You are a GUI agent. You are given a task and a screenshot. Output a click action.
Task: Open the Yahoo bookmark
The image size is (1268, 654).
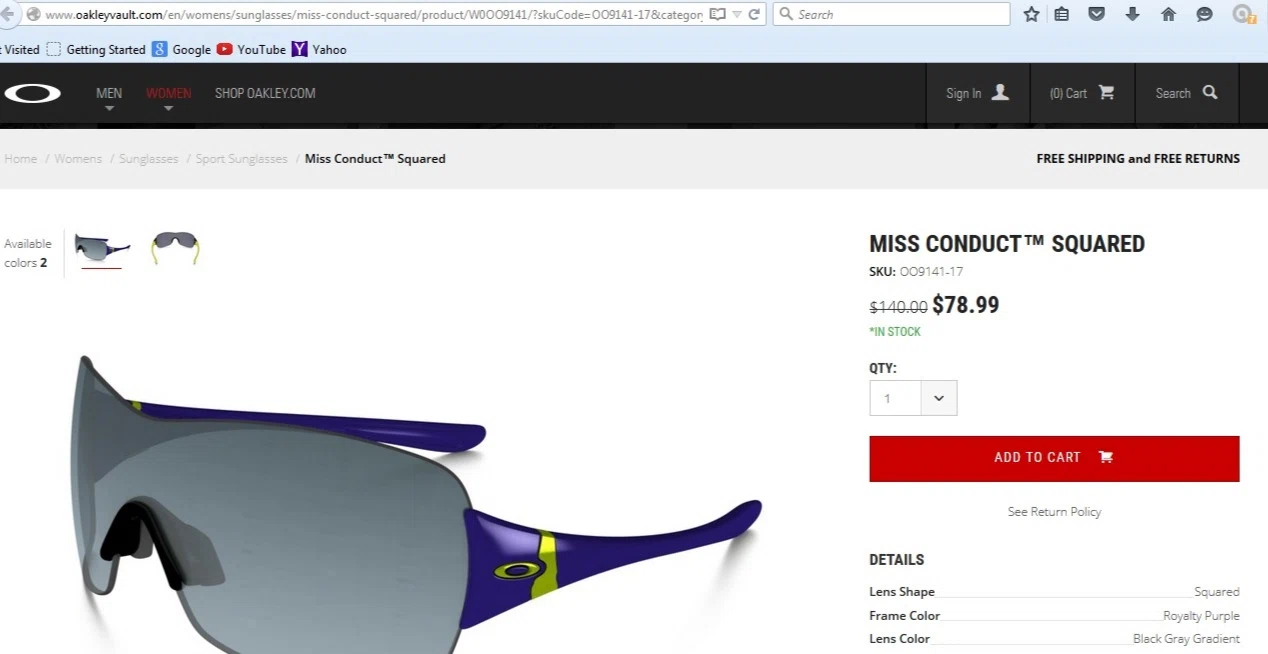tap(319, 49)
